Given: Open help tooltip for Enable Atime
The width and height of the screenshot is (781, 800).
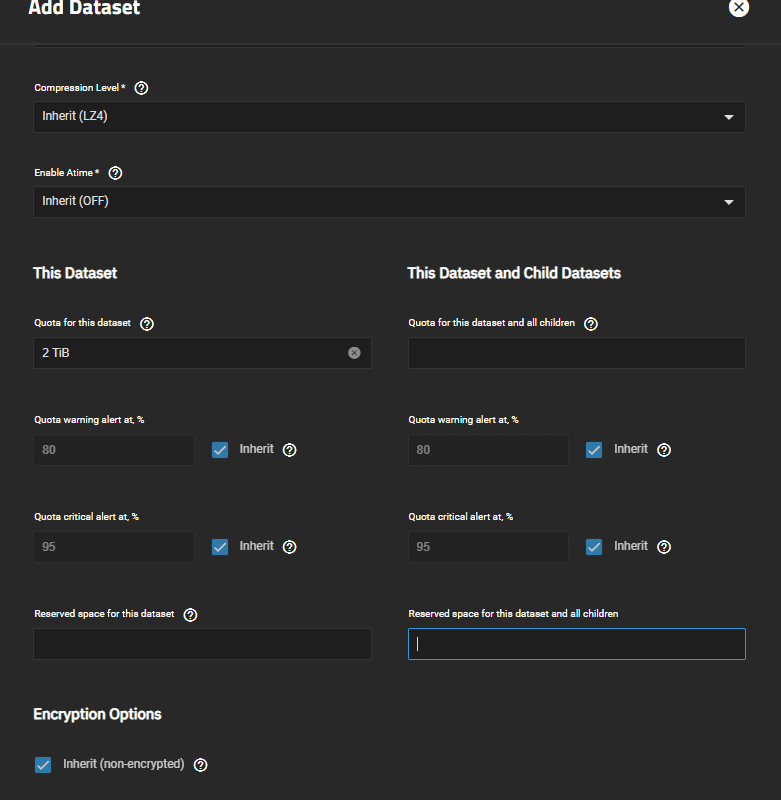Looking at the screenshot, I should click(115, 173).
